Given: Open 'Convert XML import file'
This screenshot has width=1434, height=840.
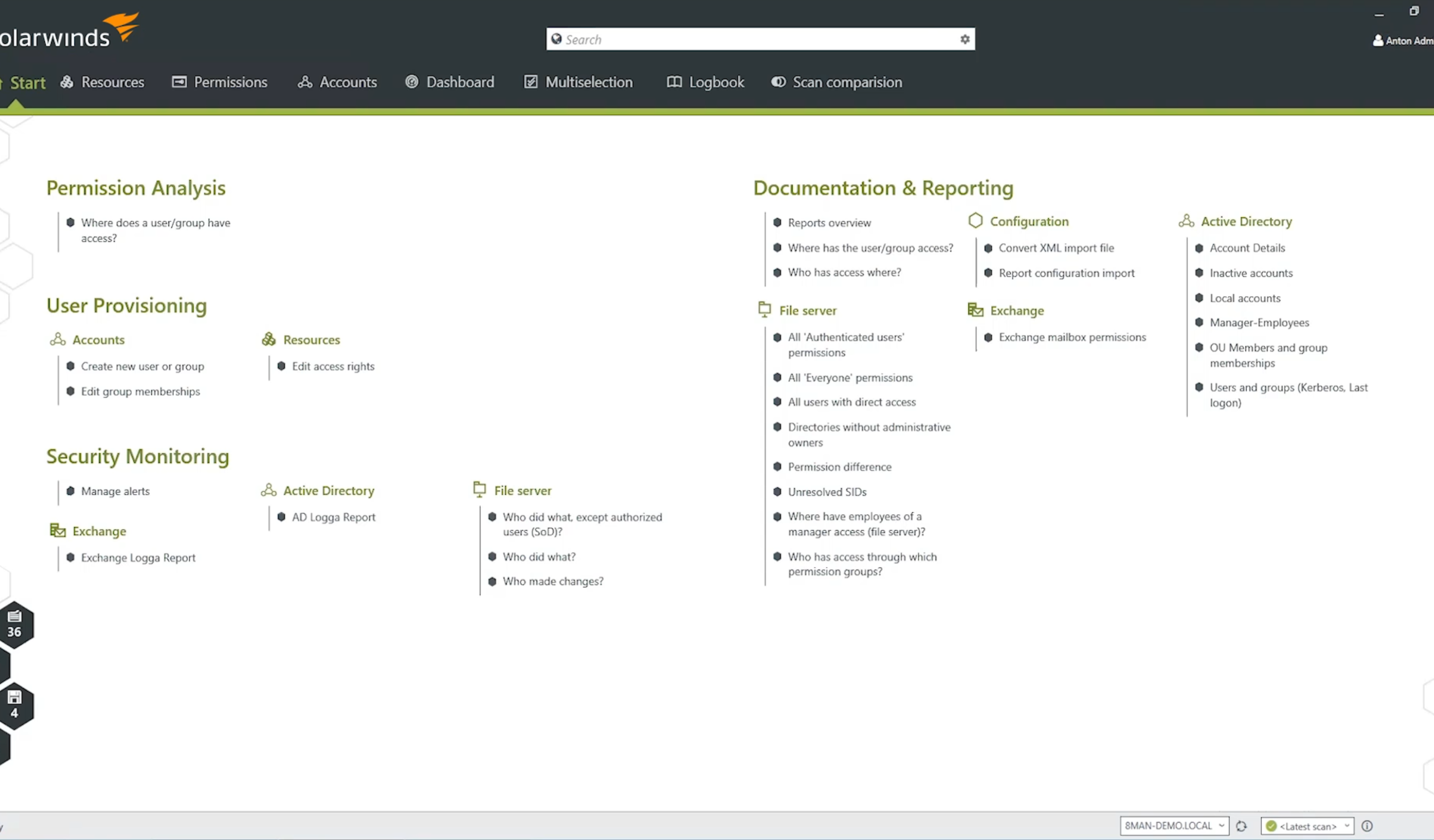Looking at the screenshot, I should (1056, 248).
